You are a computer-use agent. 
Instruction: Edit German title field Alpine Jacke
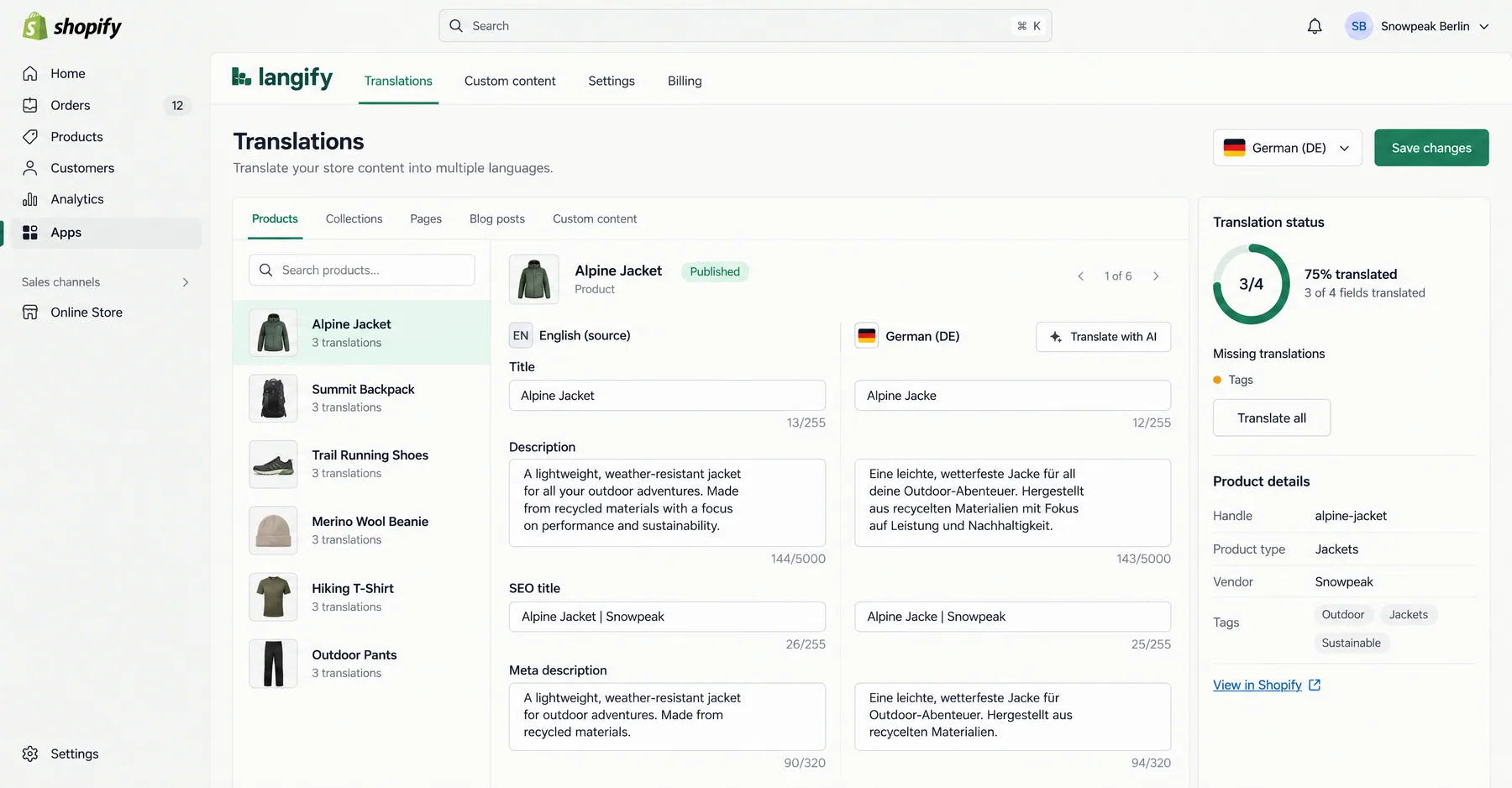tap(1012, 396)
